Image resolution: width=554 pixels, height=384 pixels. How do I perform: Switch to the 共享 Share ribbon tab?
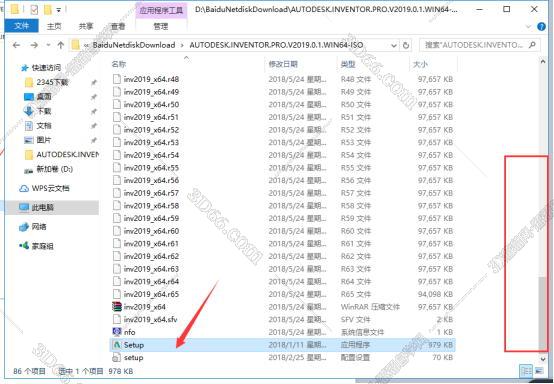(x=86, y=26)
